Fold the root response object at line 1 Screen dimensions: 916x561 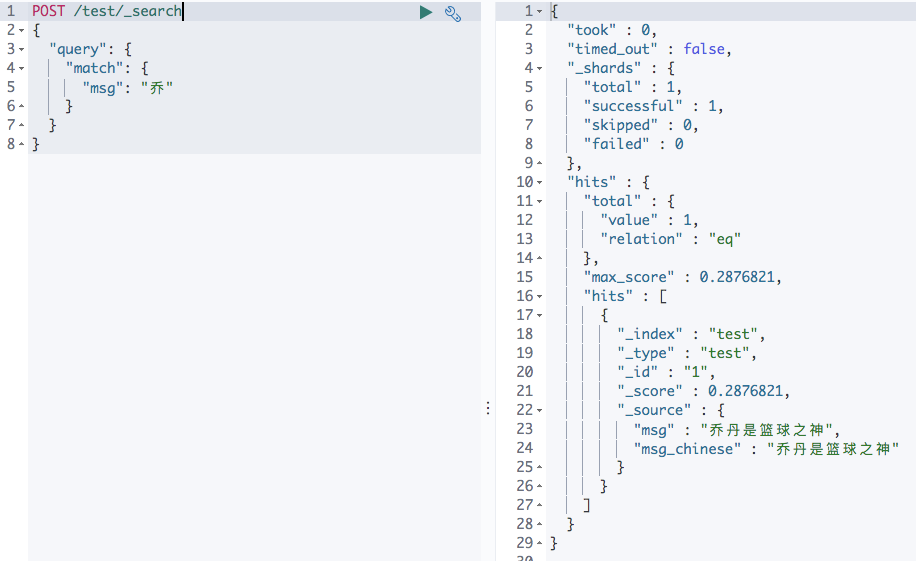[x=540, y=11]
